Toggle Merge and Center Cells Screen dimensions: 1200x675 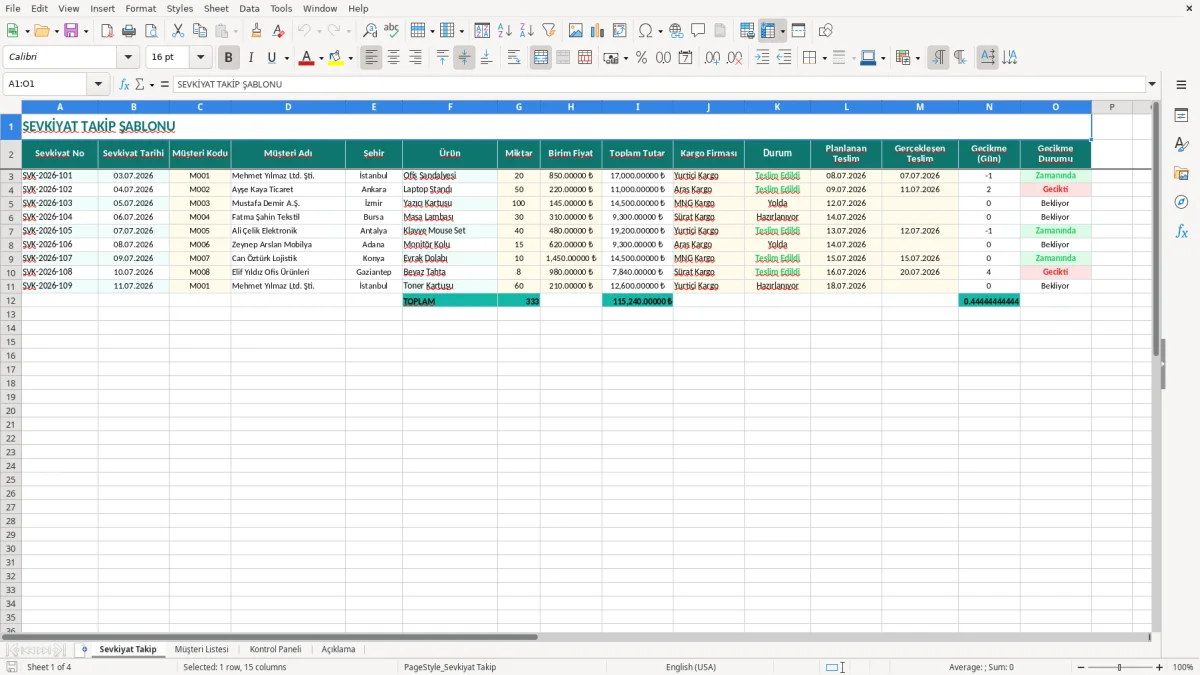click(x=541, y=58)
